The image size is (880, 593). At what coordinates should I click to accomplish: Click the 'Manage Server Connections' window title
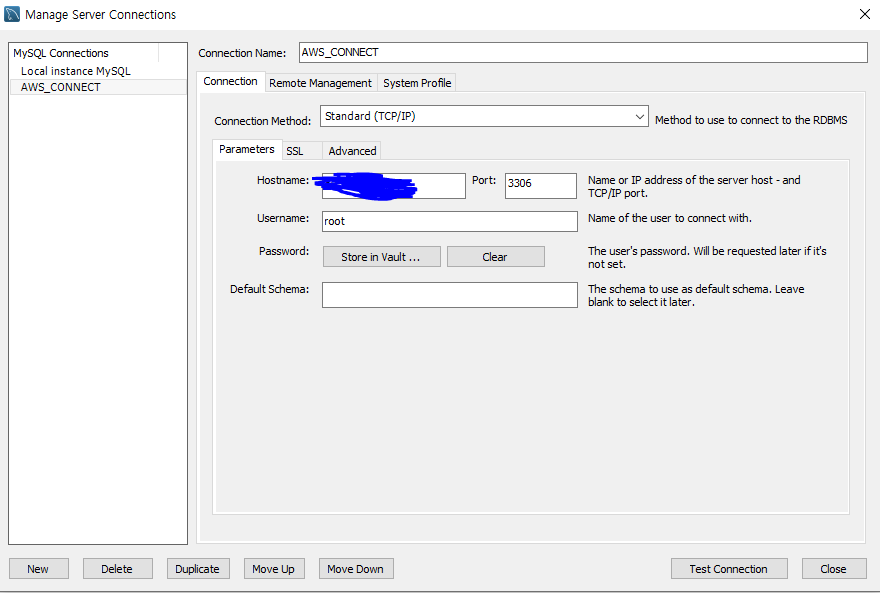point(100,15)
